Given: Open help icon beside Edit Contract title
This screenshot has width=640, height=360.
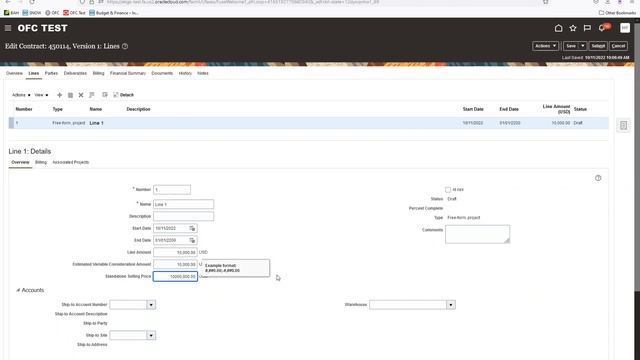Looking at the screenshot, I should [125, 47].
